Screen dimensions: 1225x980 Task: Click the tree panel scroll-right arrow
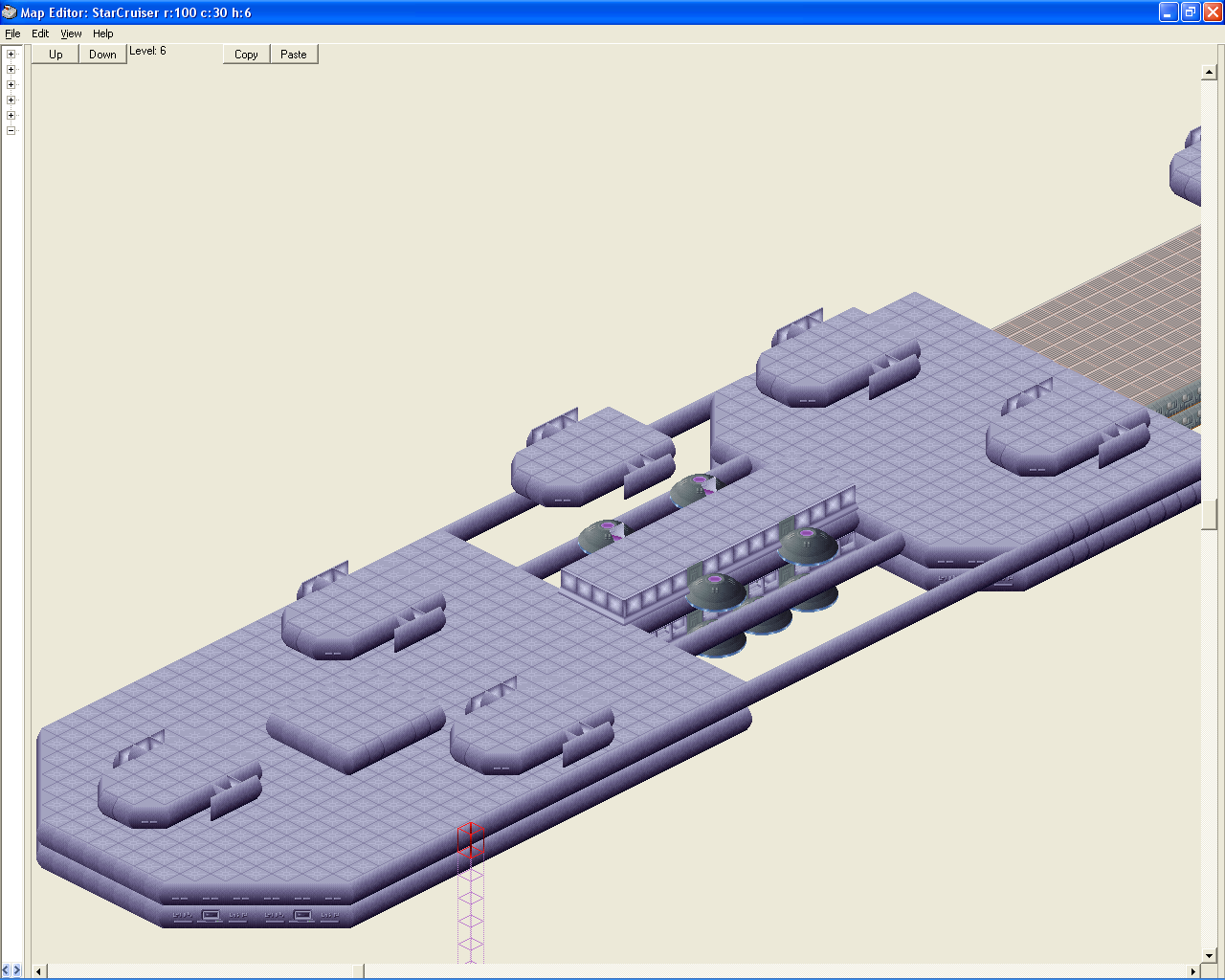click(16, 970)
